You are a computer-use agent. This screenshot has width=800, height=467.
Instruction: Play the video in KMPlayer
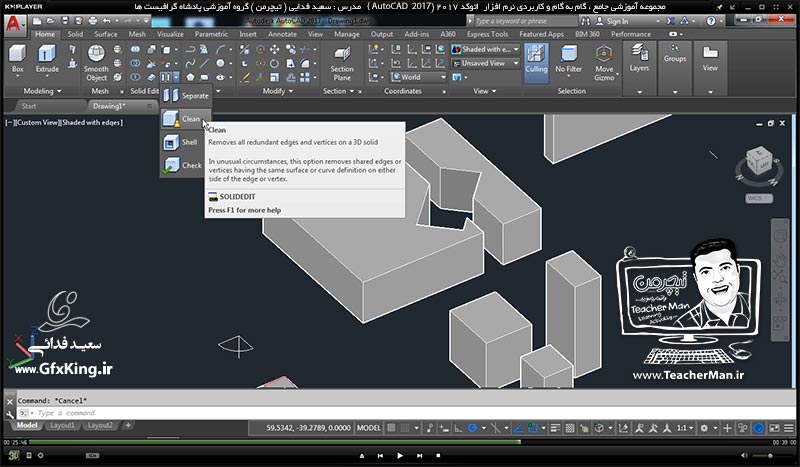(399, 455)
